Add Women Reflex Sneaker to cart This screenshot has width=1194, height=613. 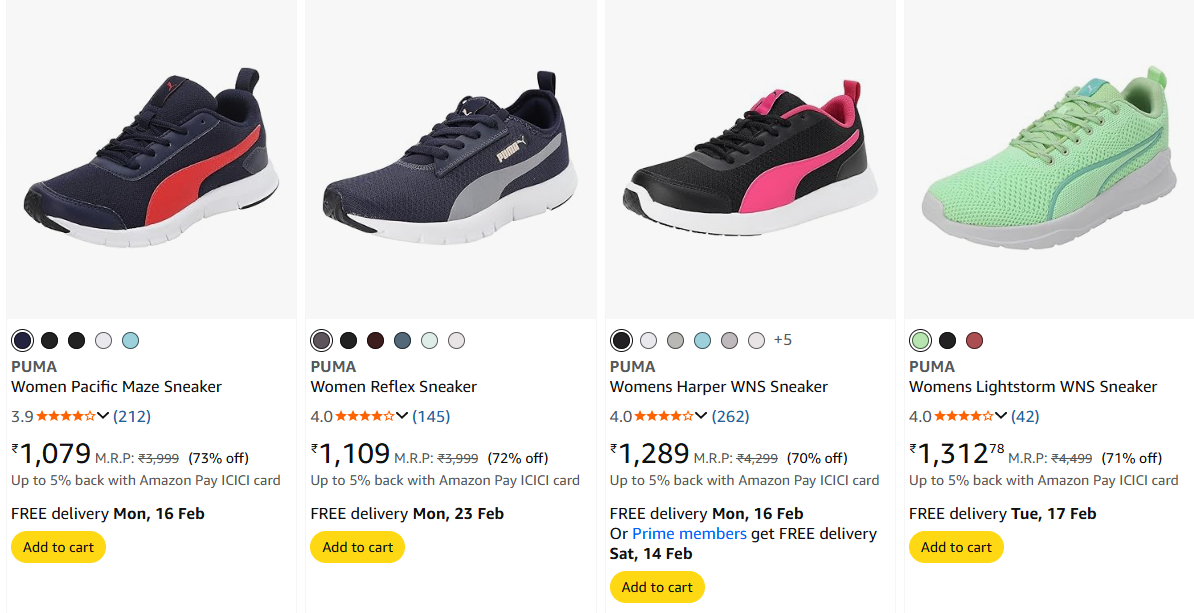pyautogui.click(x=357, y=547)
